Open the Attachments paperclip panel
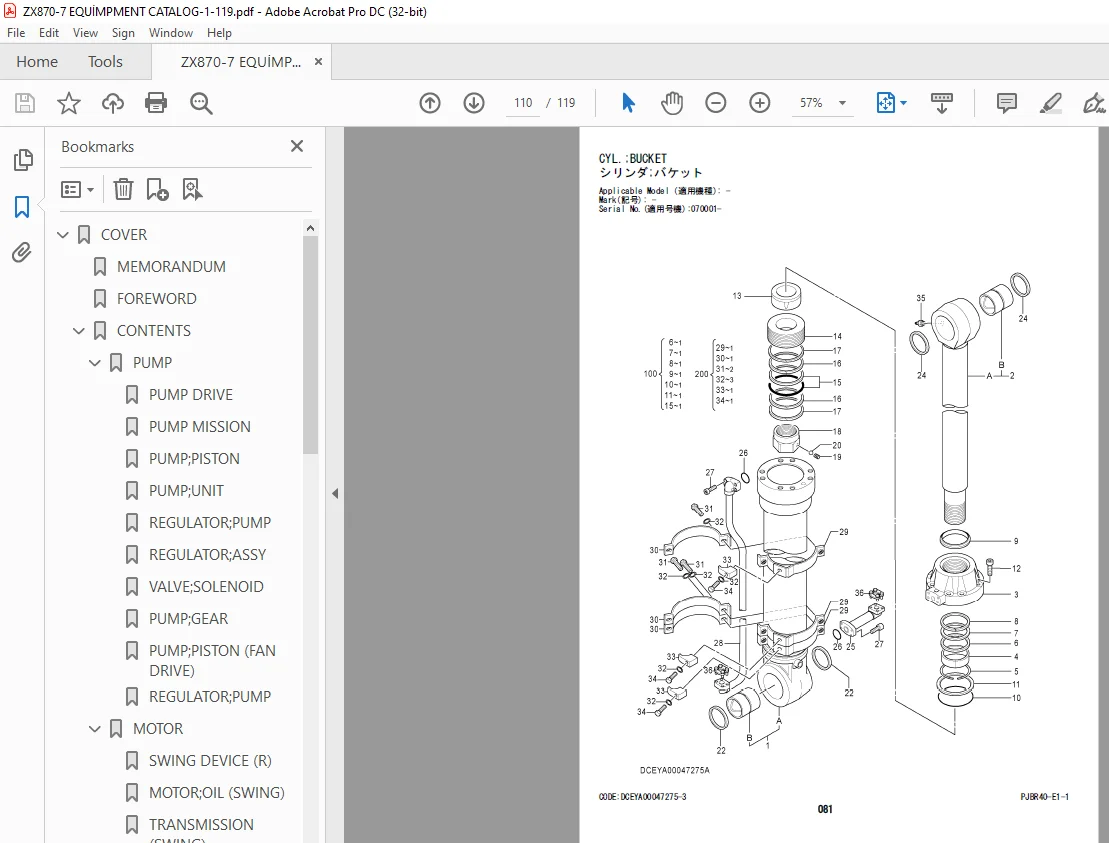Viewport: 1109px width, 843px height. click(x=22, y=252)
